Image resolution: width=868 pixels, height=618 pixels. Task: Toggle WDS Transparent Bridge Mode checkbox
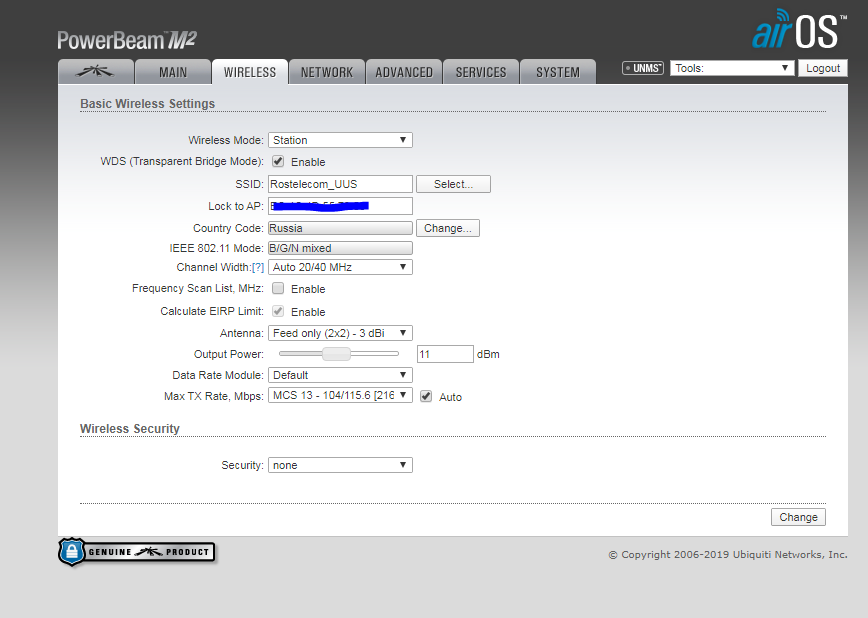tap(278, 161)
